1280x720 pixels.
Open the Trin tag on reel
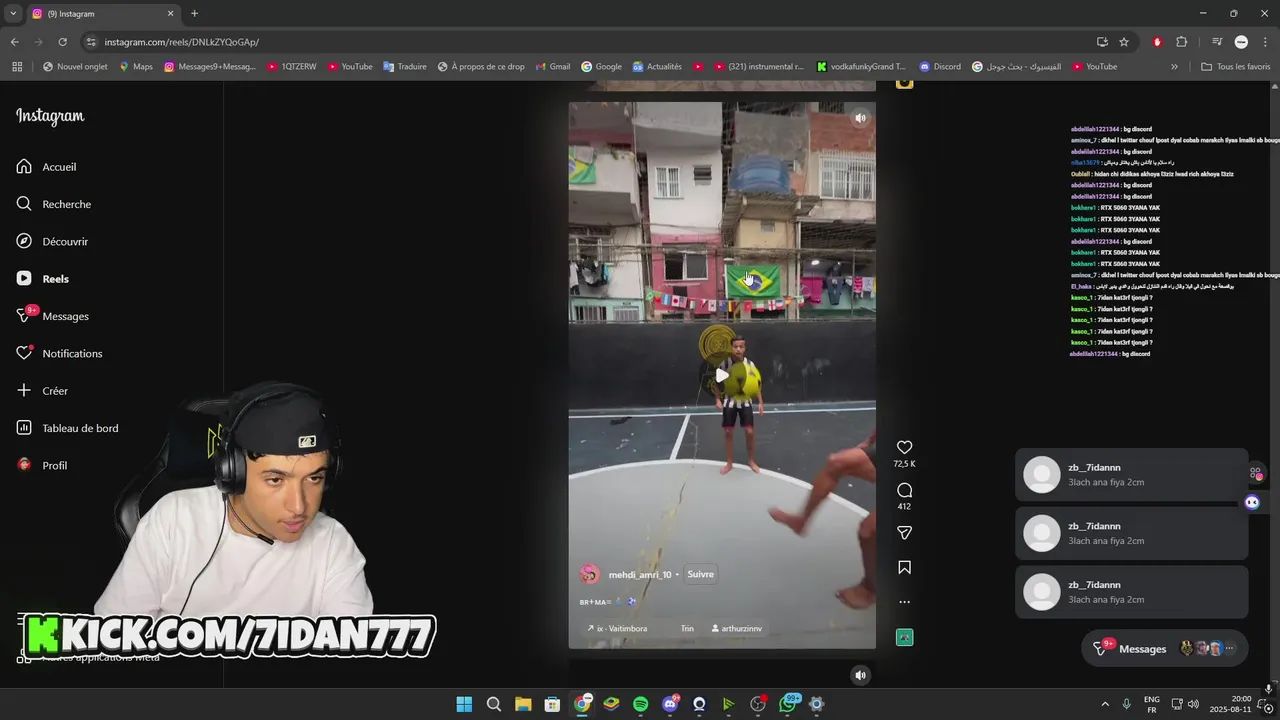[687, 629]
